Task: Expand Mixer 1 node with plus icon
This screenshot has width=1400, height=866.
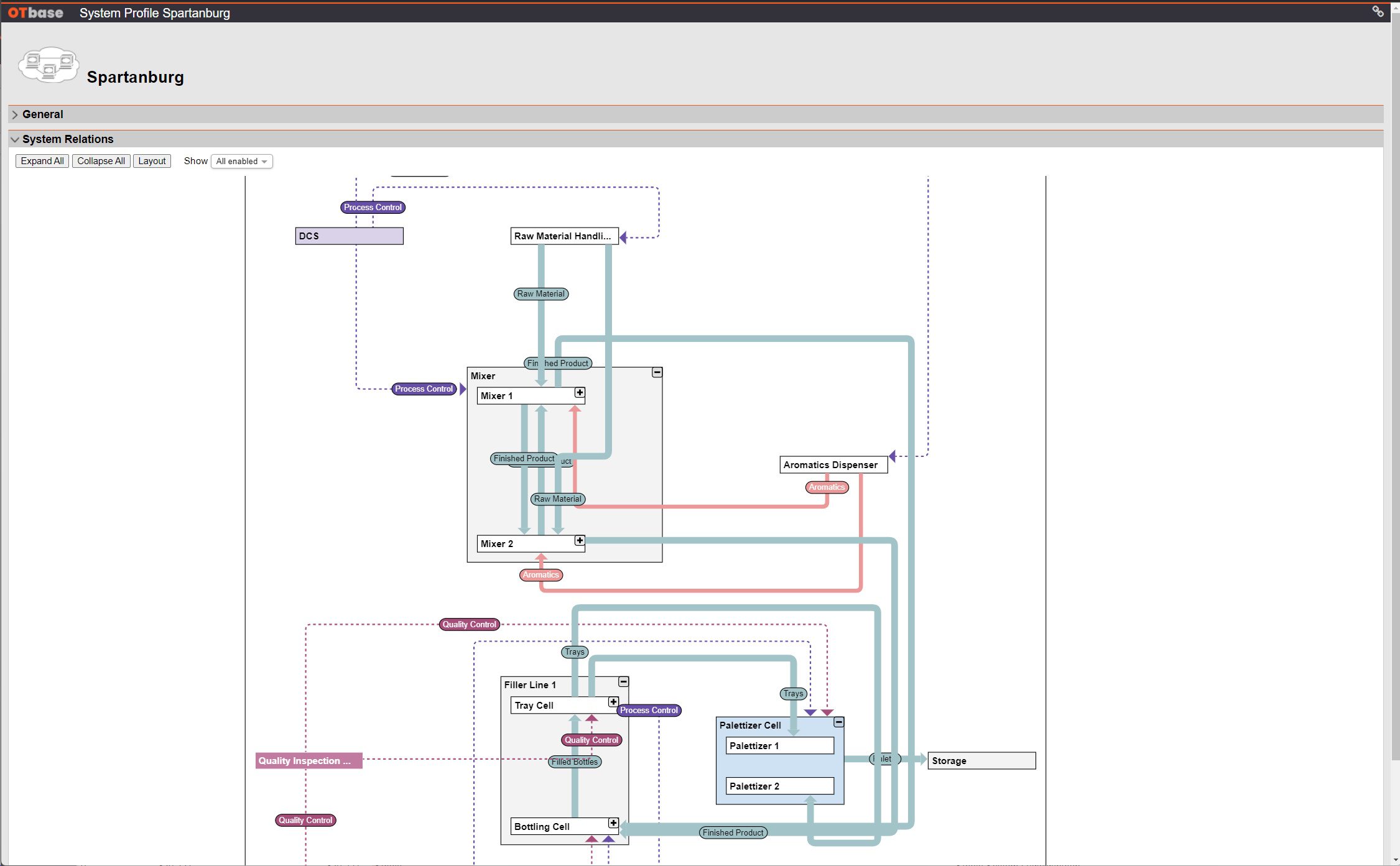Action: (579, 392)
